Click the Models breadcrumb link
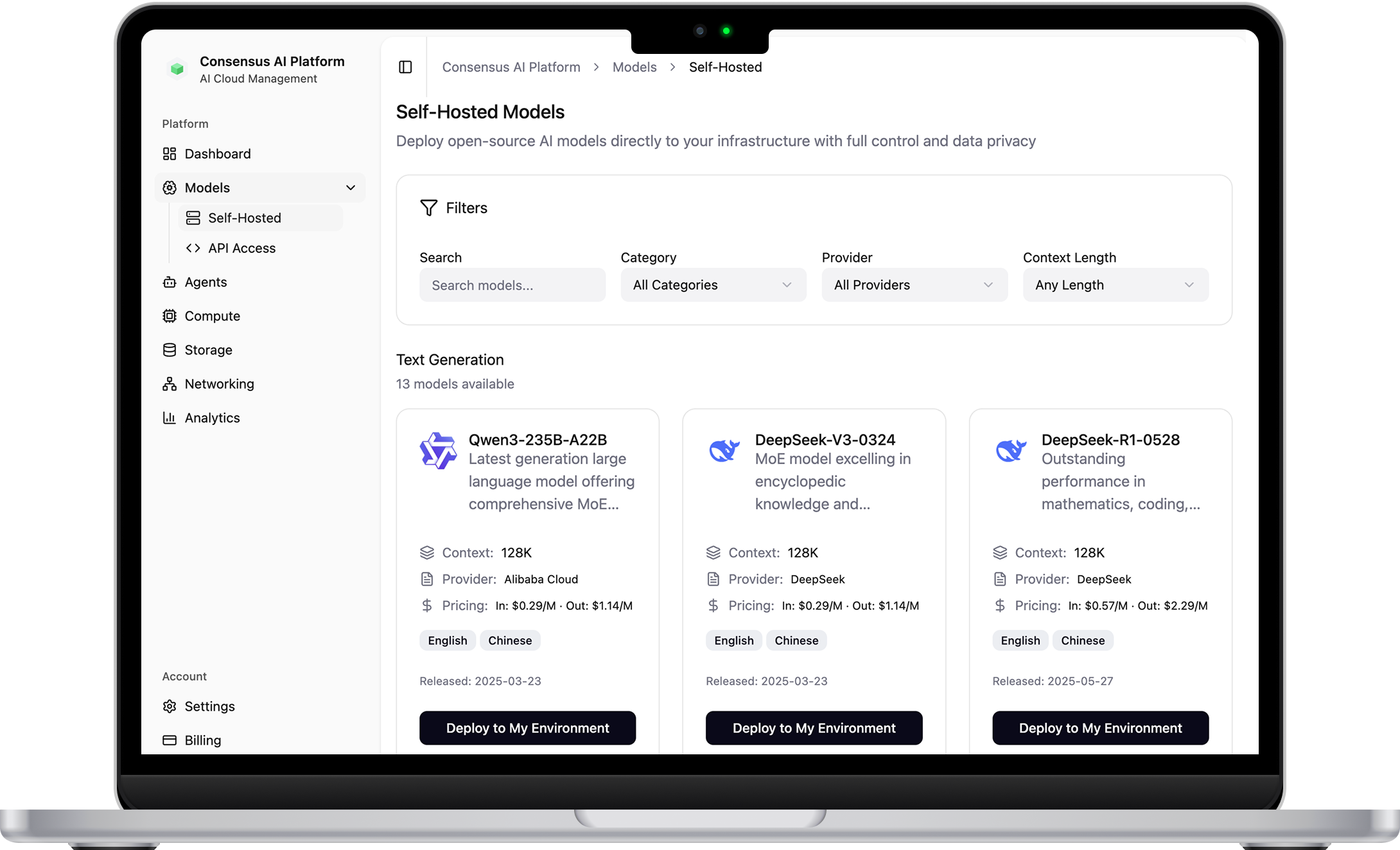 tap(634, 67)
